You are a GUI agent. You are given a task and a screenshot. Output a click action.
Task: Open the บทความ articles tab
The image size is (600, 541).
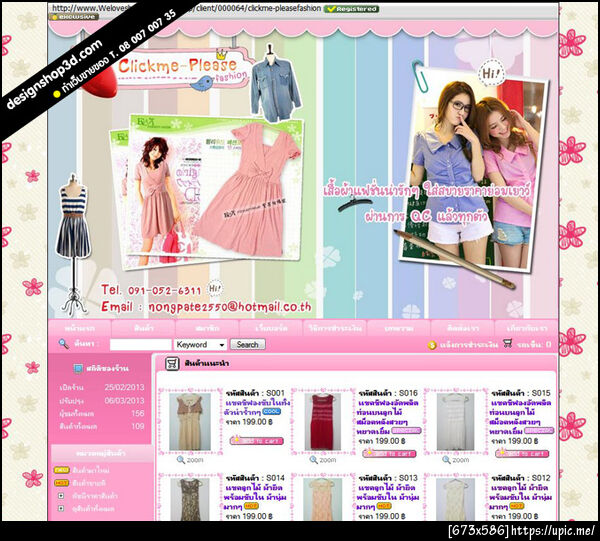click(399, 328)
